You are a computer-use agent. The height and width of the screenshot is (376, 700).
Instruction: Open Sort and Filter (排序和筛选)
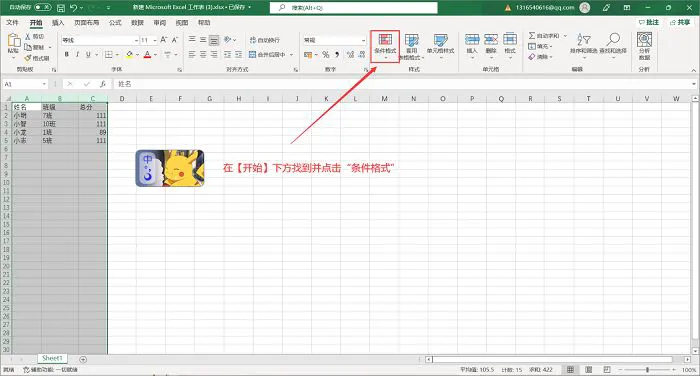583,45
